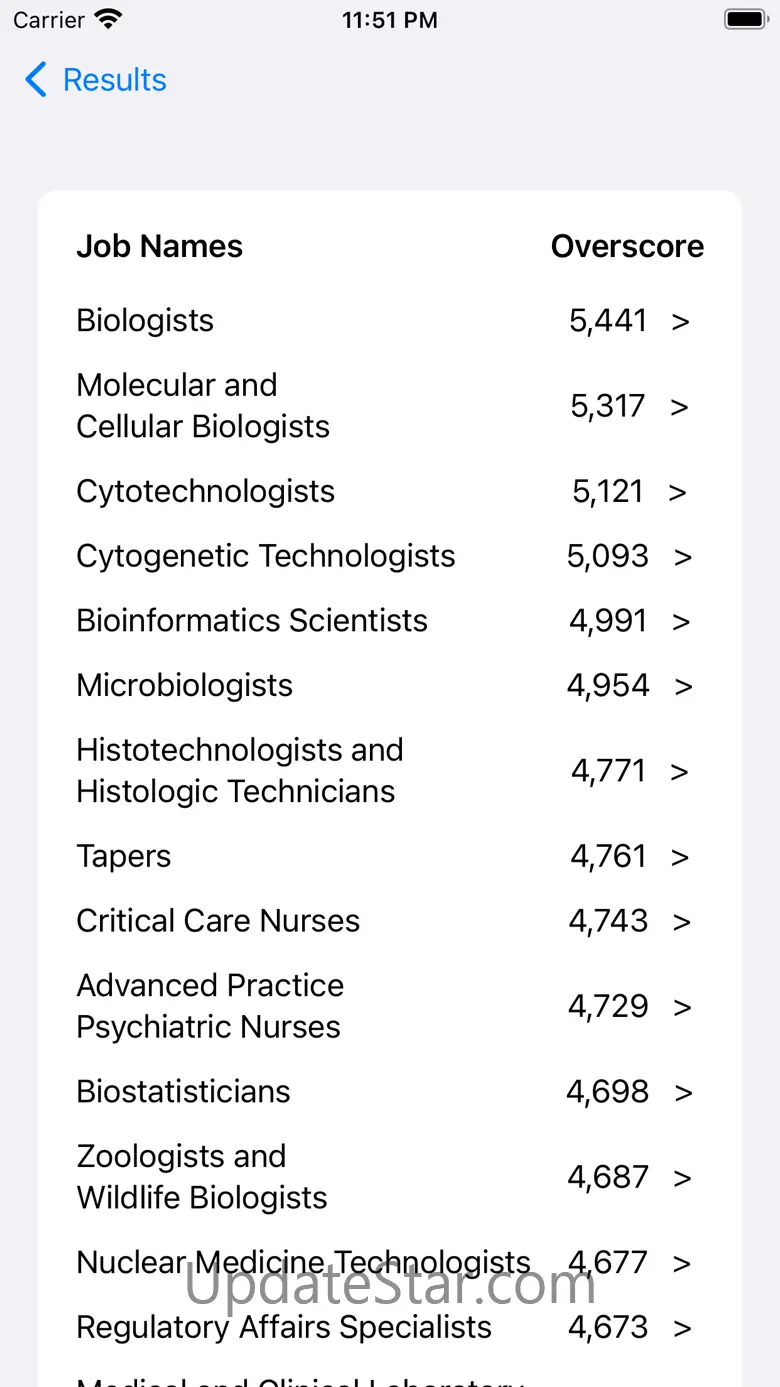The width and height of the screenshot is (780, 1387).
Task: Tap the Regulatory Affairs Specialists chevron
Action: coord(682,1328)
